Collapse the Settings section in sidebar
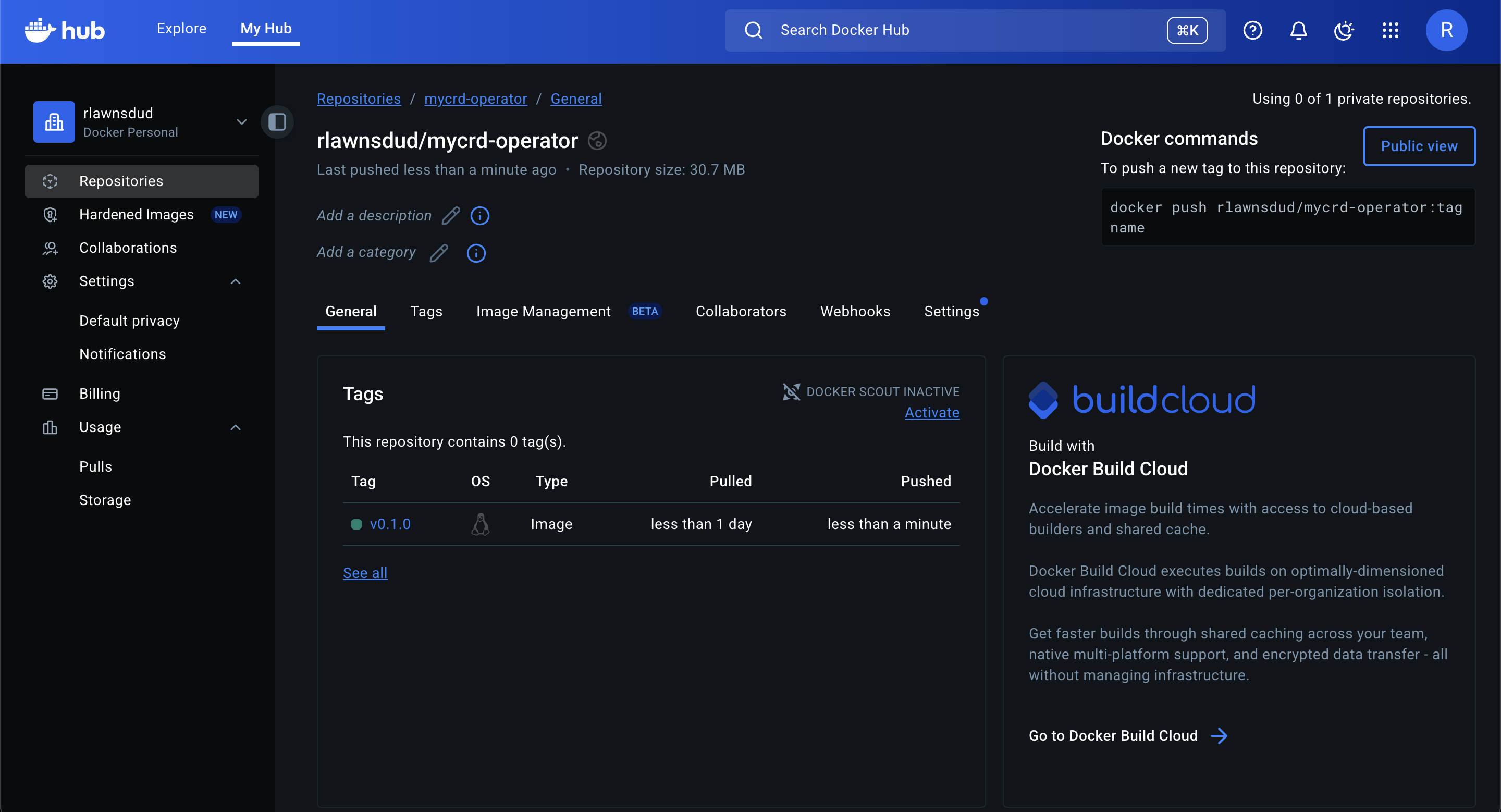 [x=236, y=282]
